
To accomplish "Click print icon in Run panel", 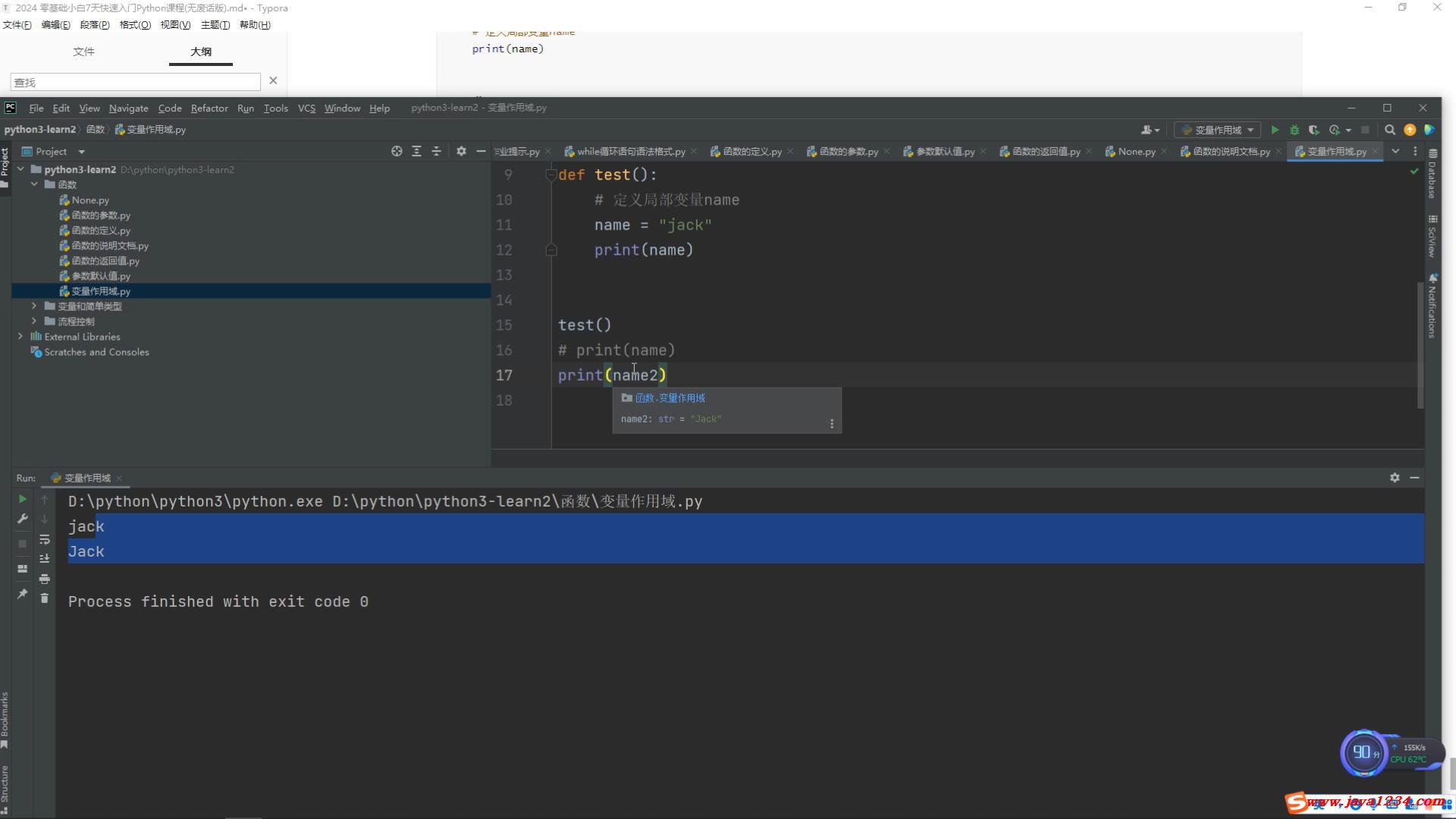I will pos(45,579).
